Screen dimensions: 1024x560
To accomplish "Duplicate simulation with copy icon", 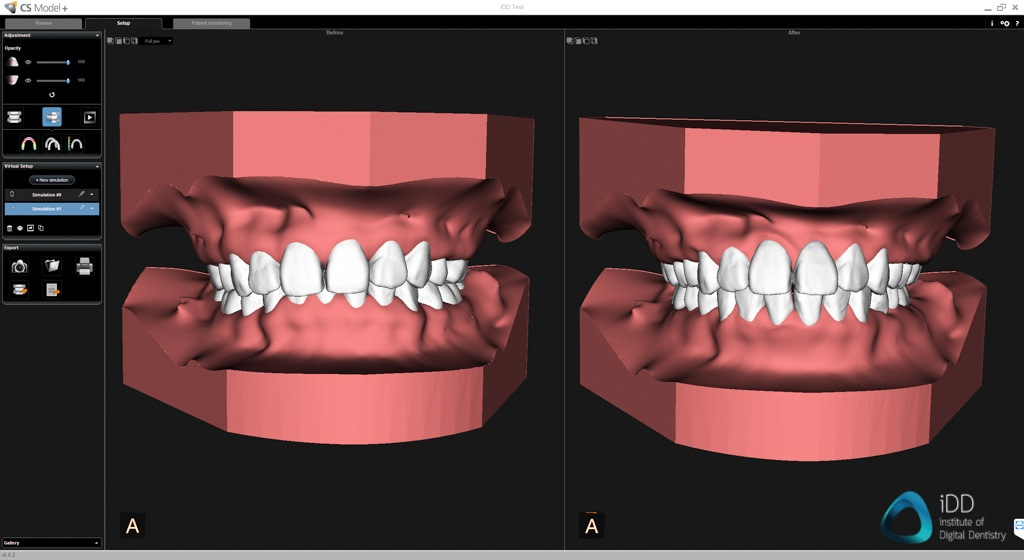I will [x=40, y=228].
